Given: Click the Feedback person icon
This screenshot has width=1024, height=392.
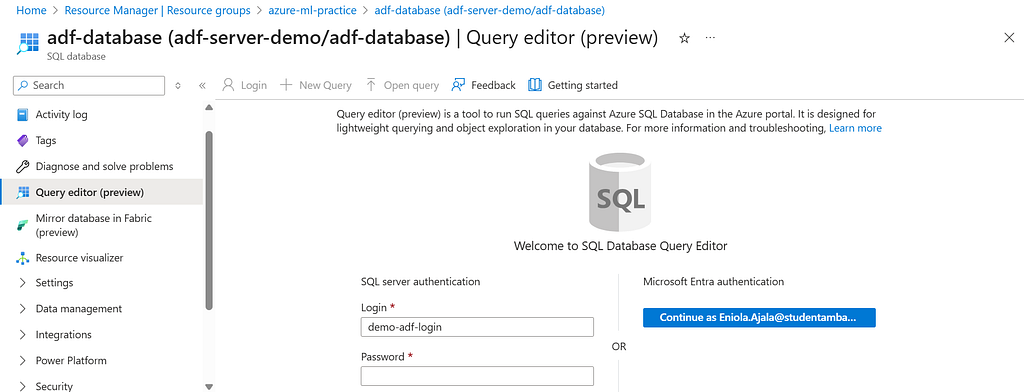Looking at the screenshot, I should [x=458, y=85].
